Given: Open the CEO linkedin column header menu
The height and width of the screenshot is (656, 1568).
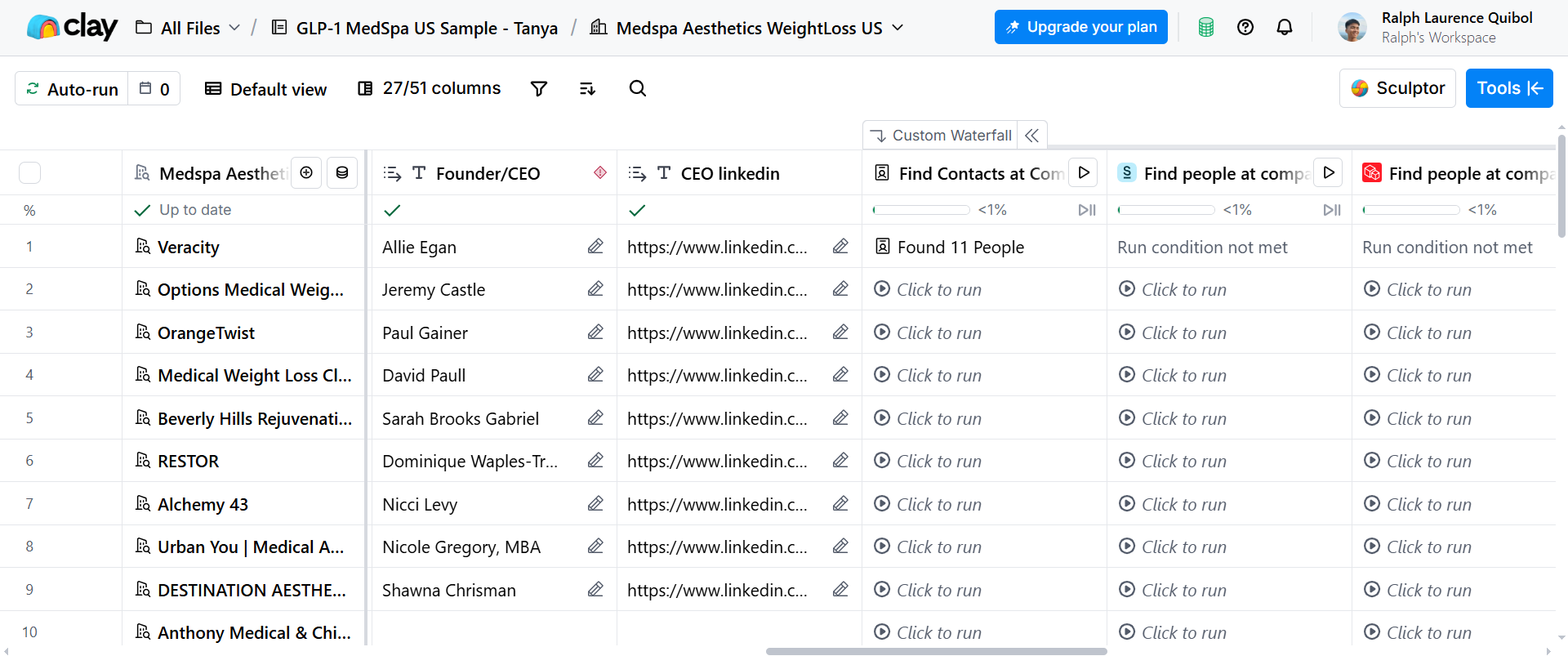Looking at the screenshot, I should 730,173.
